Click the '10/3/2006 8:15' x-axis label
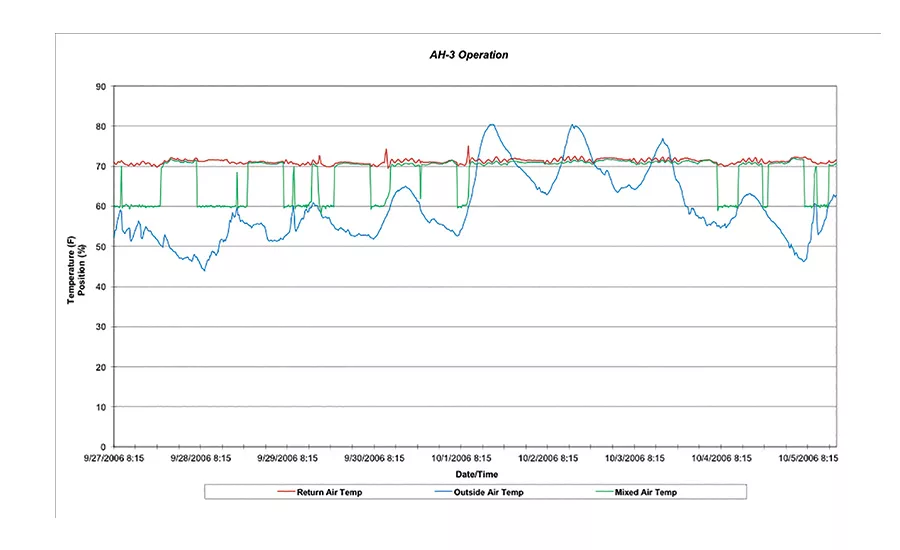 pos(634,458)
